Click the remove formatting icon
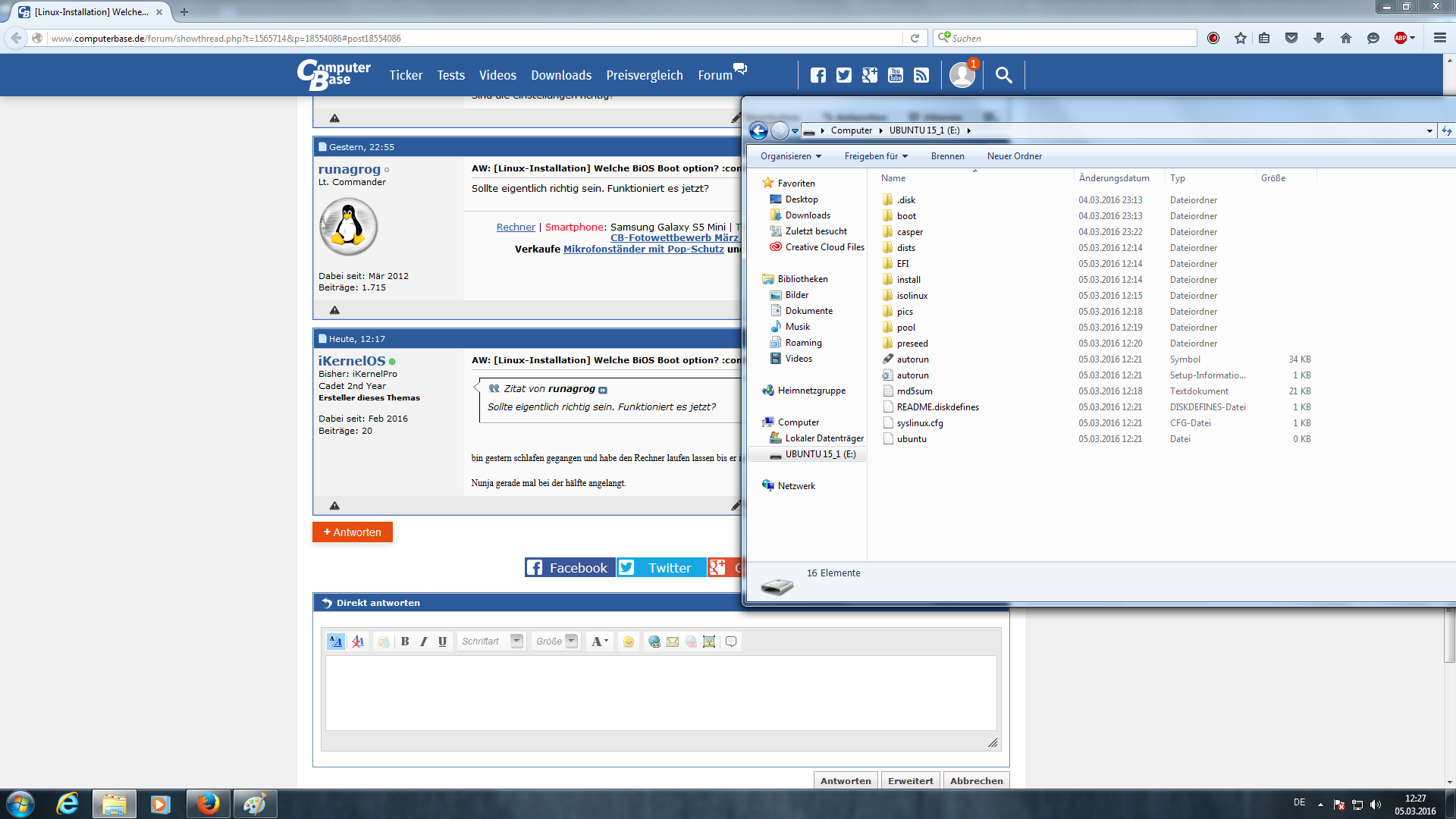The image size is (1456, 819). pyautogui.click(x=358, y=642)
